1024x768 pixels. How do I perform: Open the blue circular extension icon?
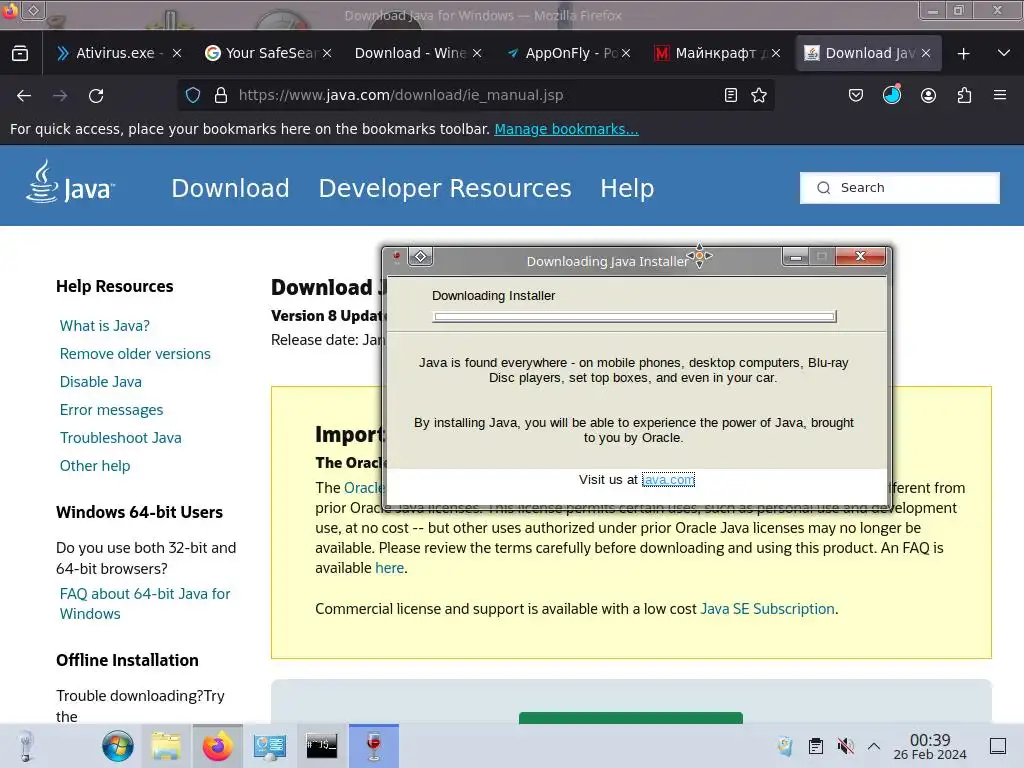tap(891, 95)
